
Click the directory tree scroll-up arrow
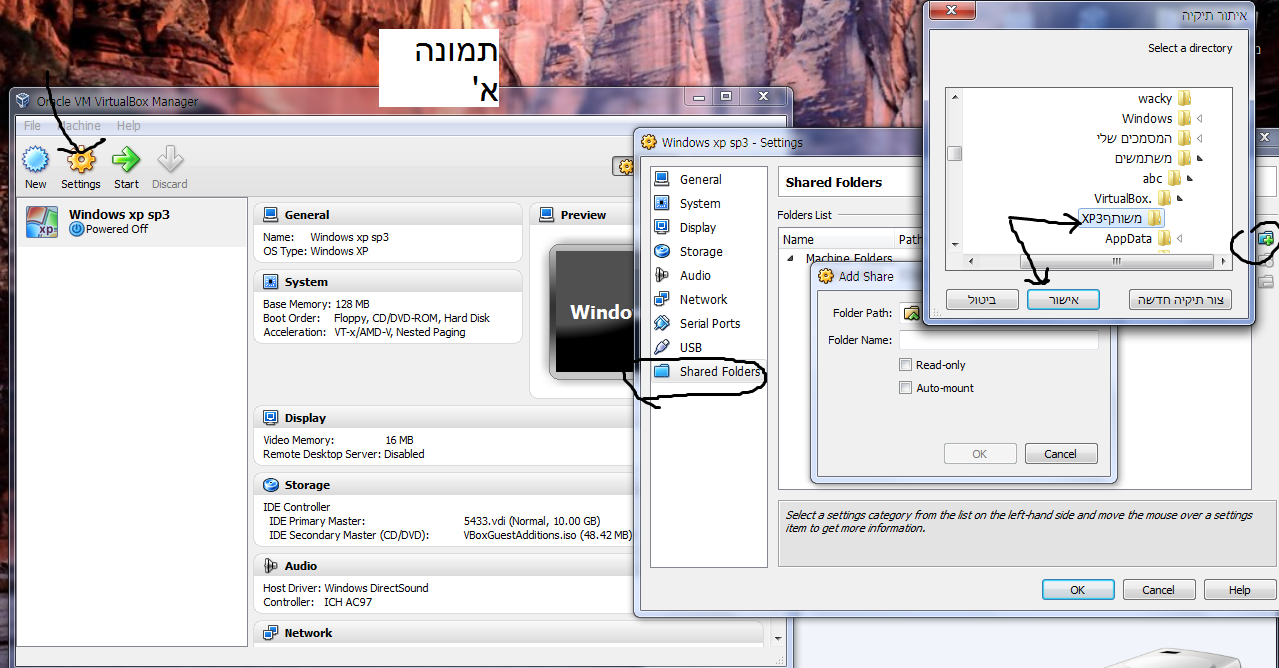(955, 97)
